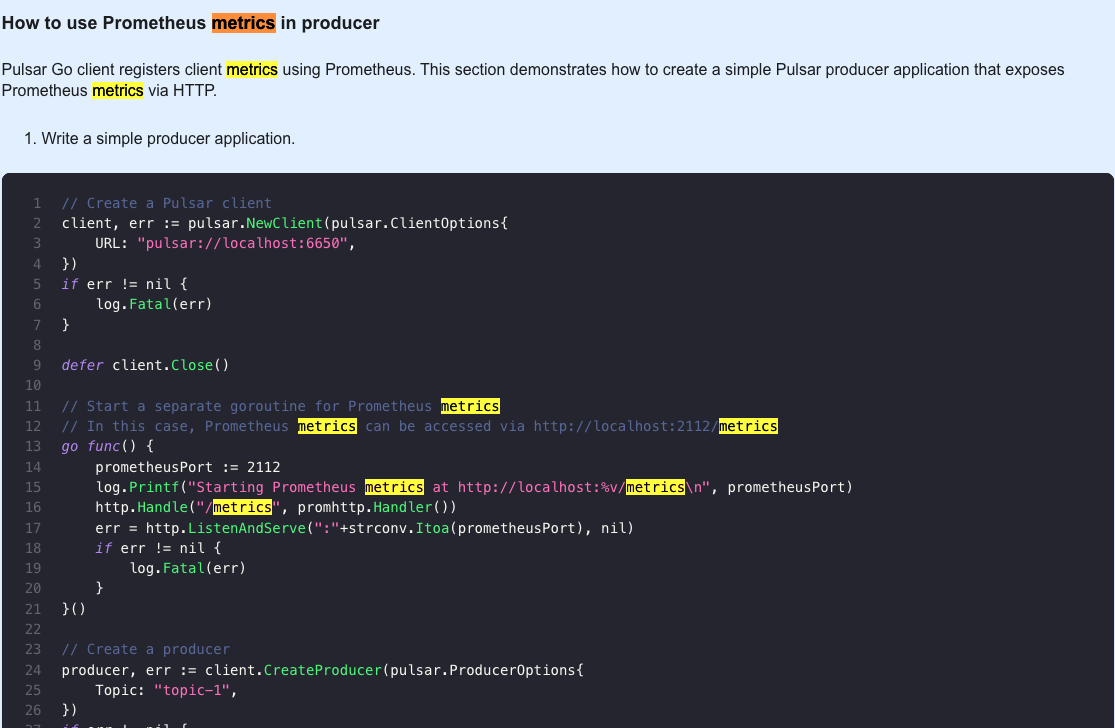Image resolution: width=1115 pixels, height=728 pixels.
Task: Click "http://localhost:2112/" in line 12 comment
Action: [626, 426]
